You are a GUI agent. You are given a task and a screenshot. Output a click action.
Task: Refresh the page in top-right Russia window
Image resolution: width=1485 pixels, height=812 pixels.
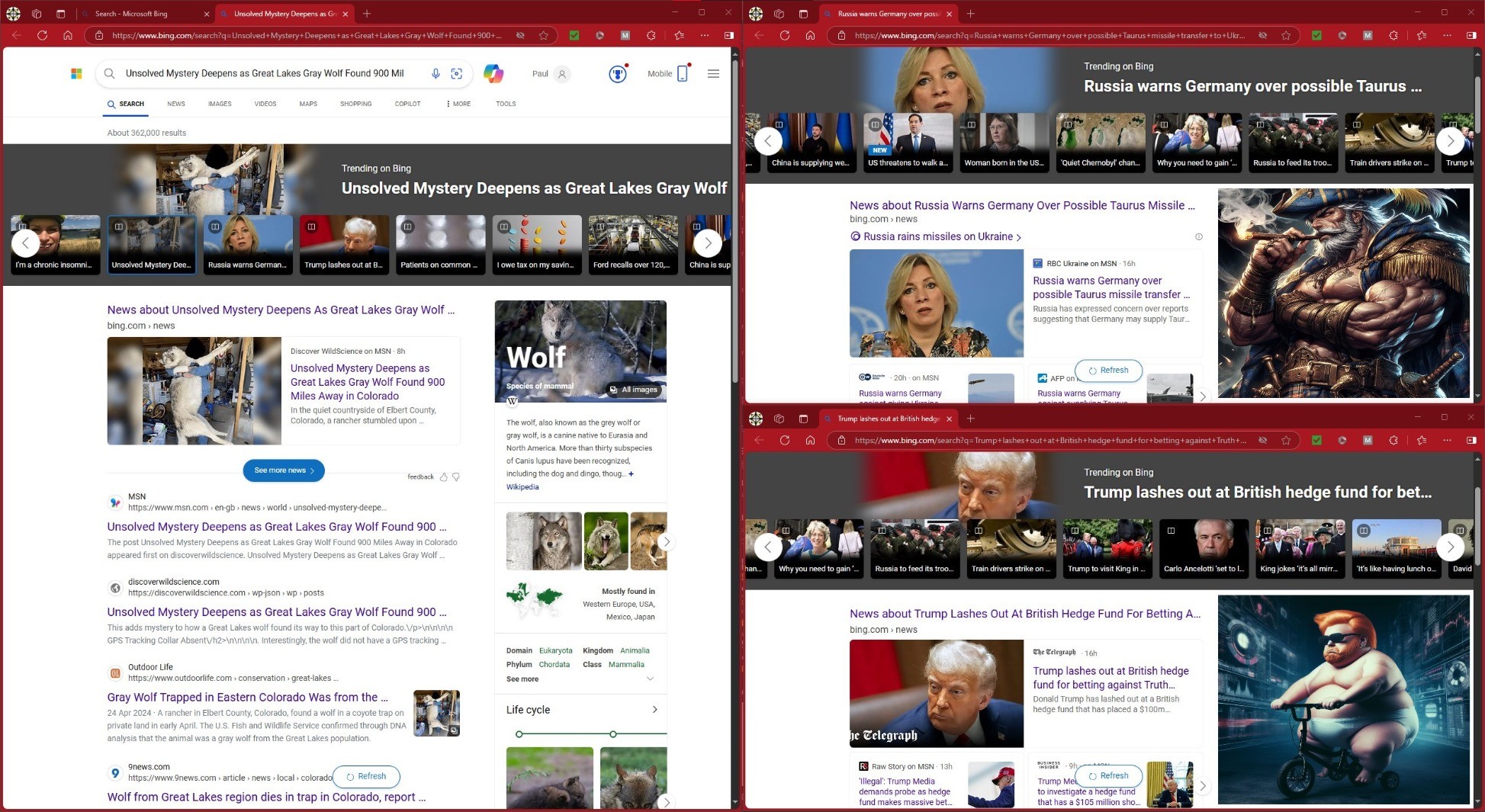(784, 35)
